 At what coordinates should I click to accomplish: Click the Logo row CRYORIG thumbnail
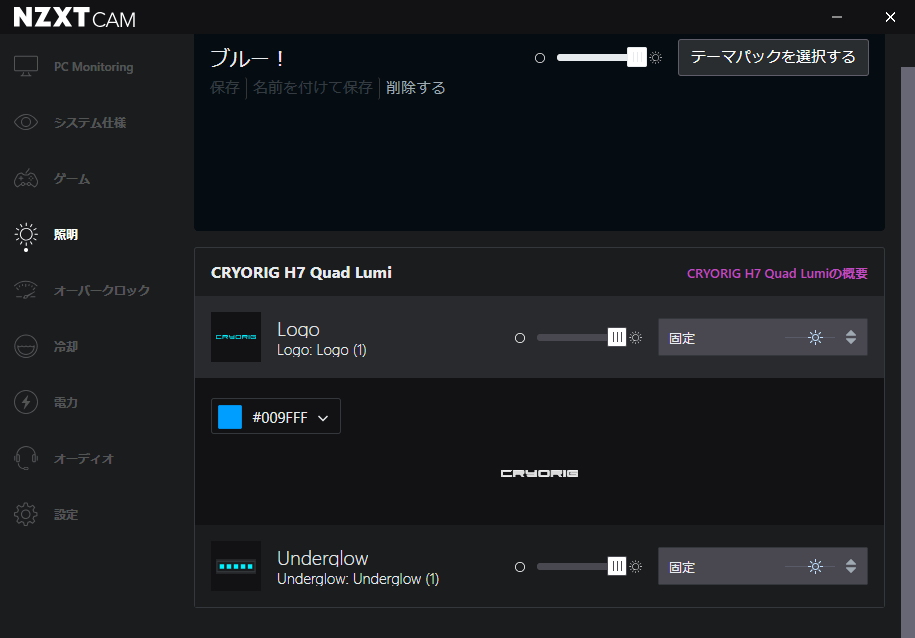pyautogui.click(x=236, y=337)
